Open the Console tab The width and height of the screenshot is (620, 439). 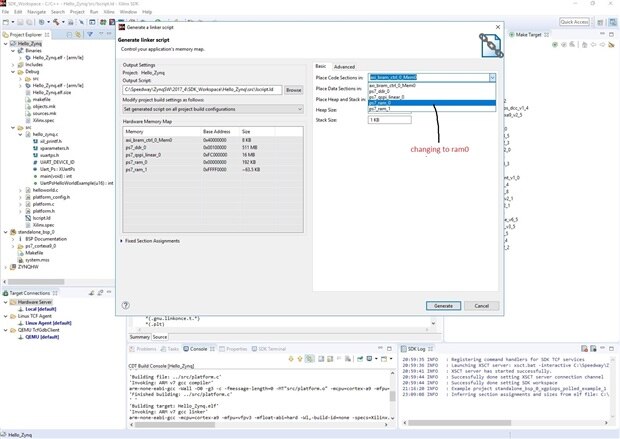point(197,349)
